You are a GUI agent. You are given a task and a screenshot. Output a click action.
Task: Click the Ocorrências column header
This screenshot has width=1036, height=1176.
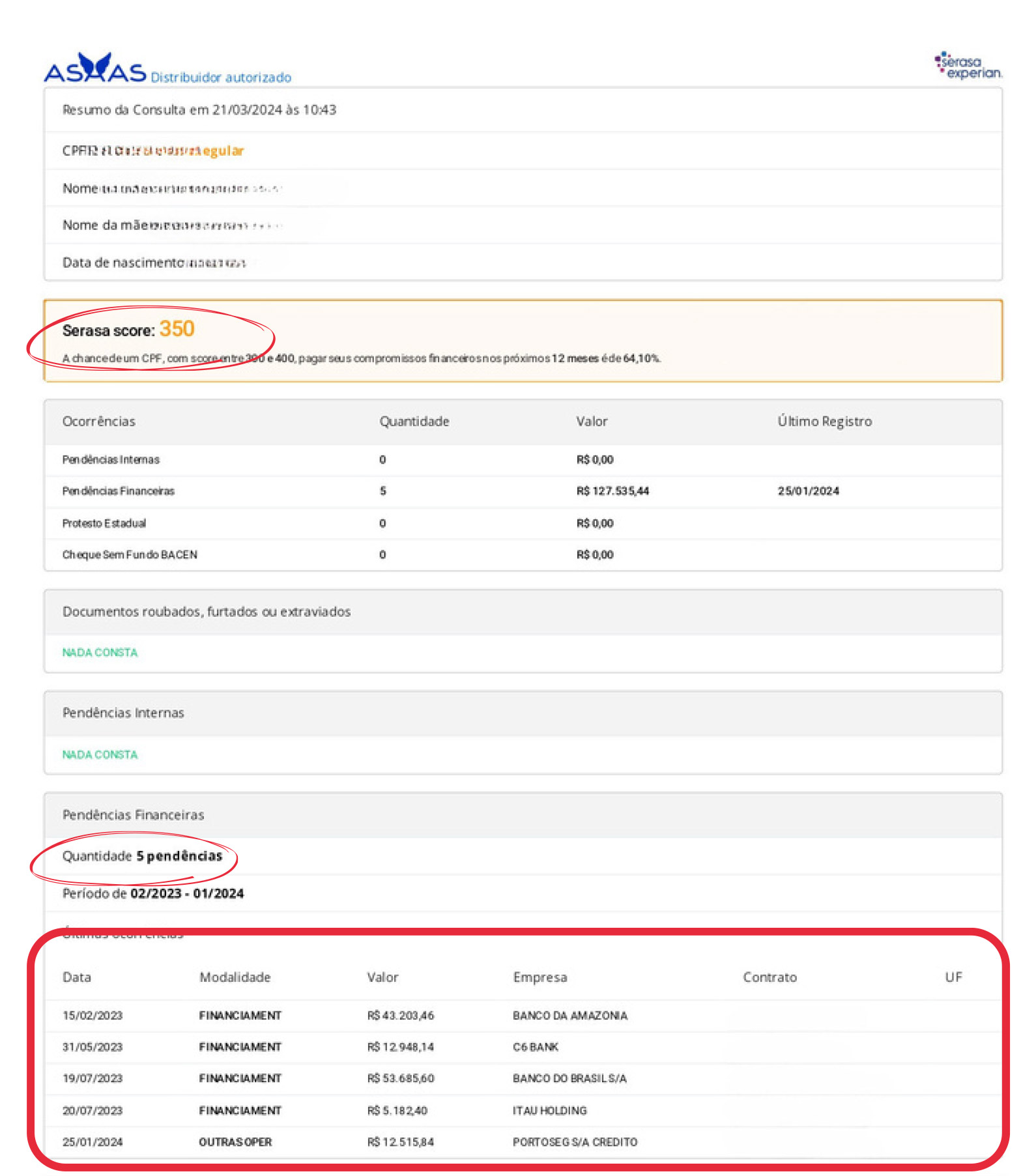(x=99, y=422)
